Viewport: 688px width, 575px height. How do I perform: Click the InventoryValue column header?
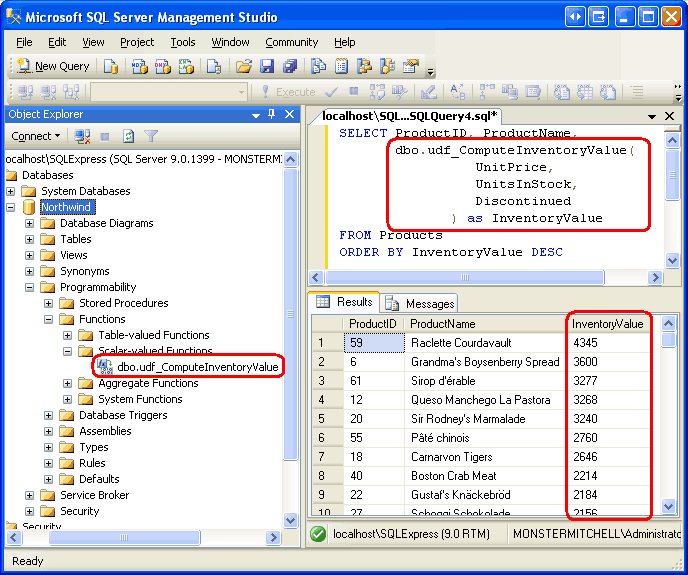tap(607, 324)
